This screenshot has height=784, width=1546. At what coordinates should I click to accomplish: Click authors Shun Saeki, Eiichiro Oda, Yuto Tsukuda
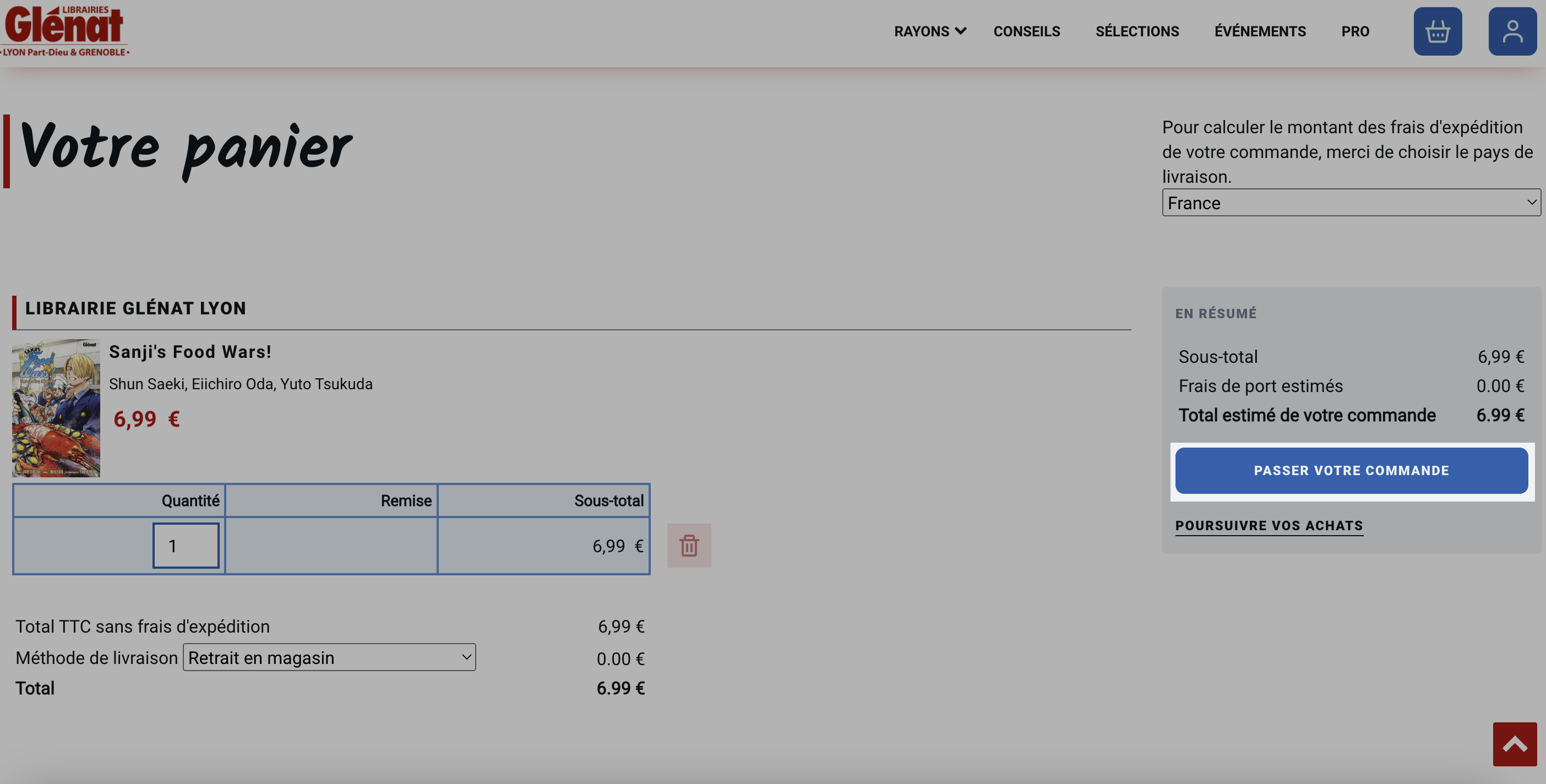click(x=241, y=384)
